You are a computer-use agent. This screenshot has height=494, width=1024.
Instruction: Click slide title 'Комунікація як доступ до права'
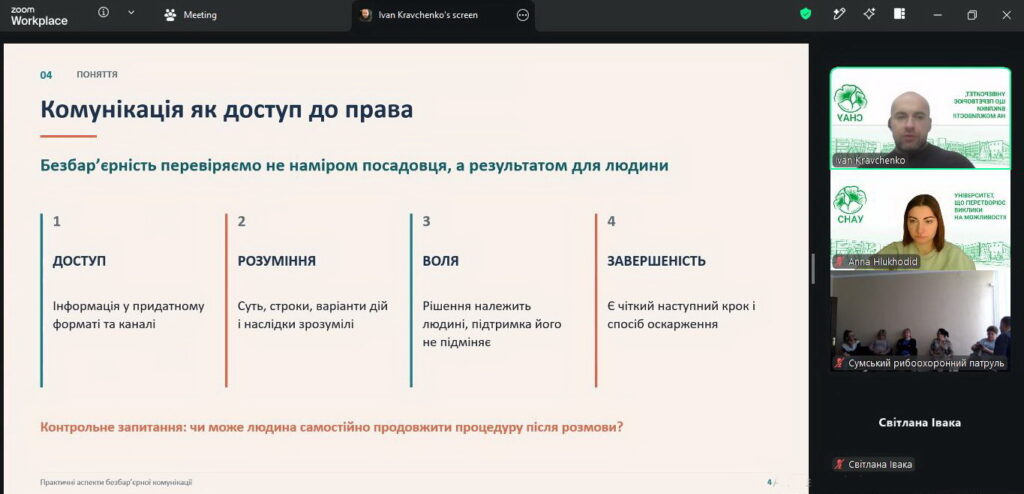227,109
